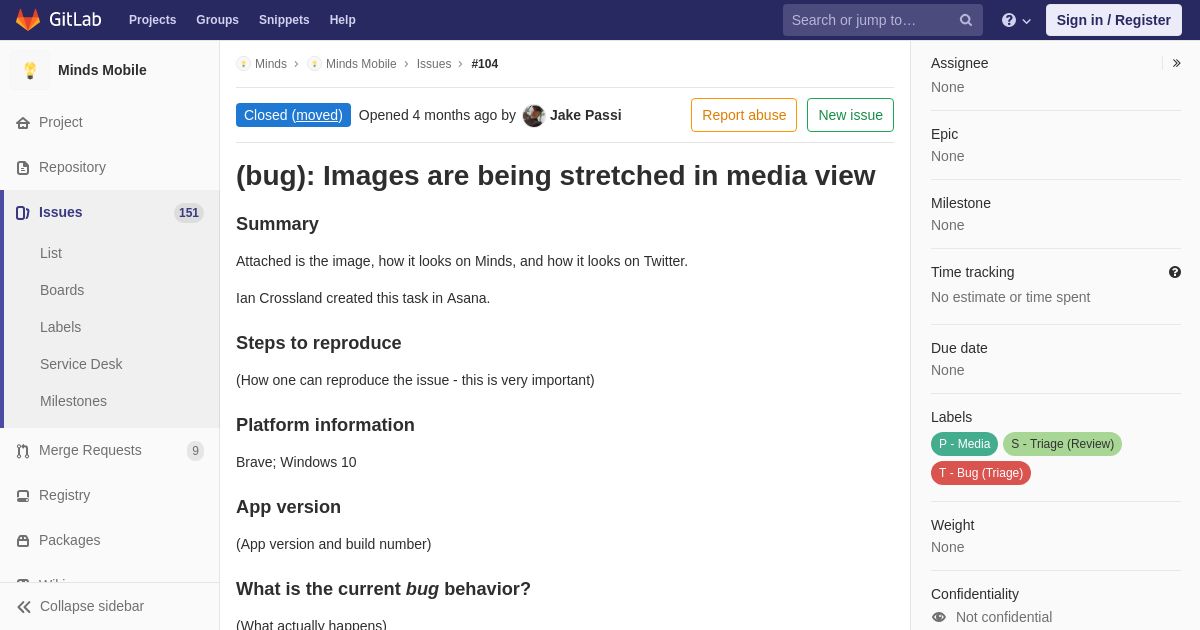
Task: Click Report abuse button
Action: point(744,115)
